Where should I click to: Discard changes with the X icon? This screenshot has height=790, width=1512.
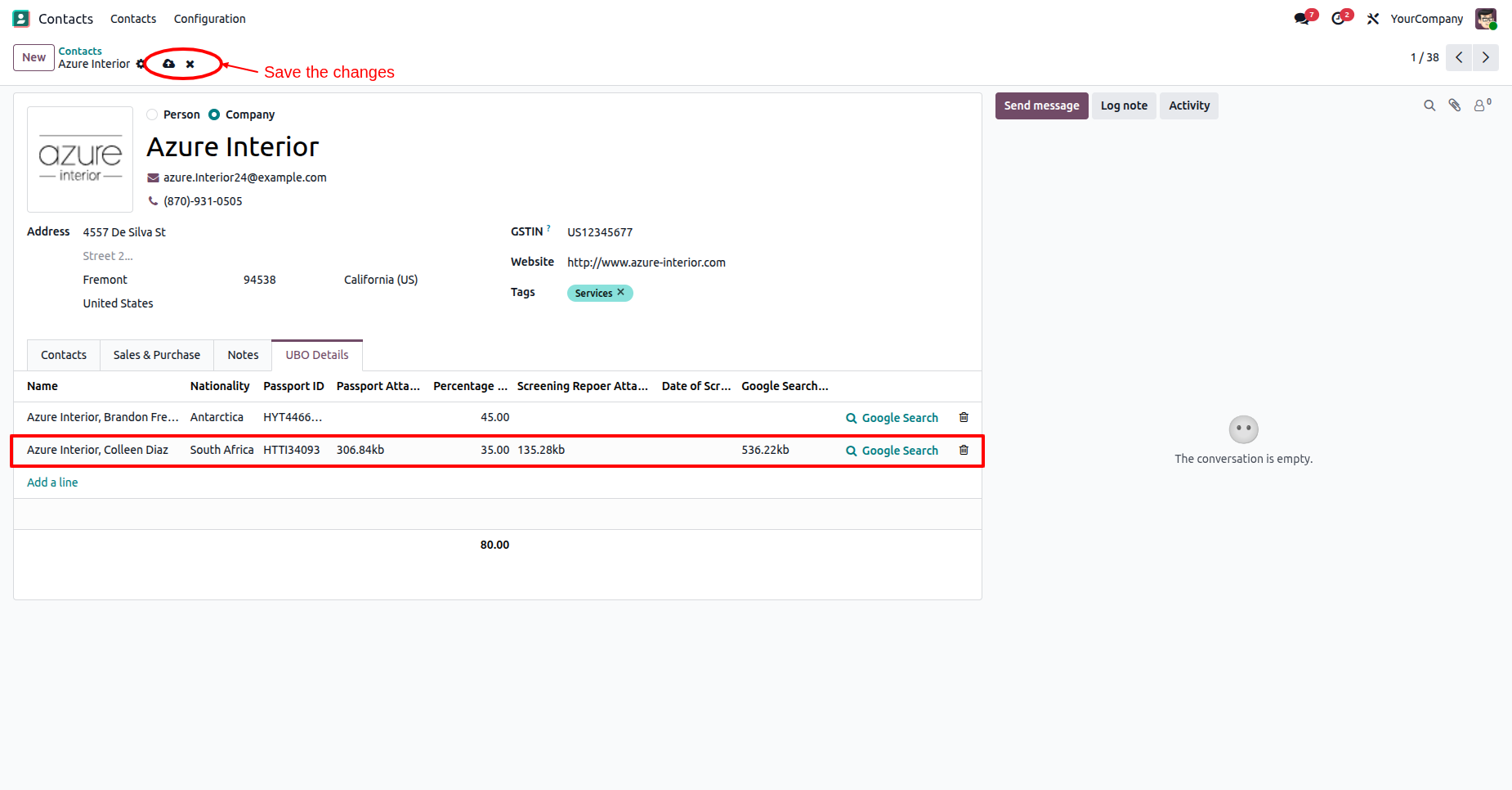[x=190, y=64]
